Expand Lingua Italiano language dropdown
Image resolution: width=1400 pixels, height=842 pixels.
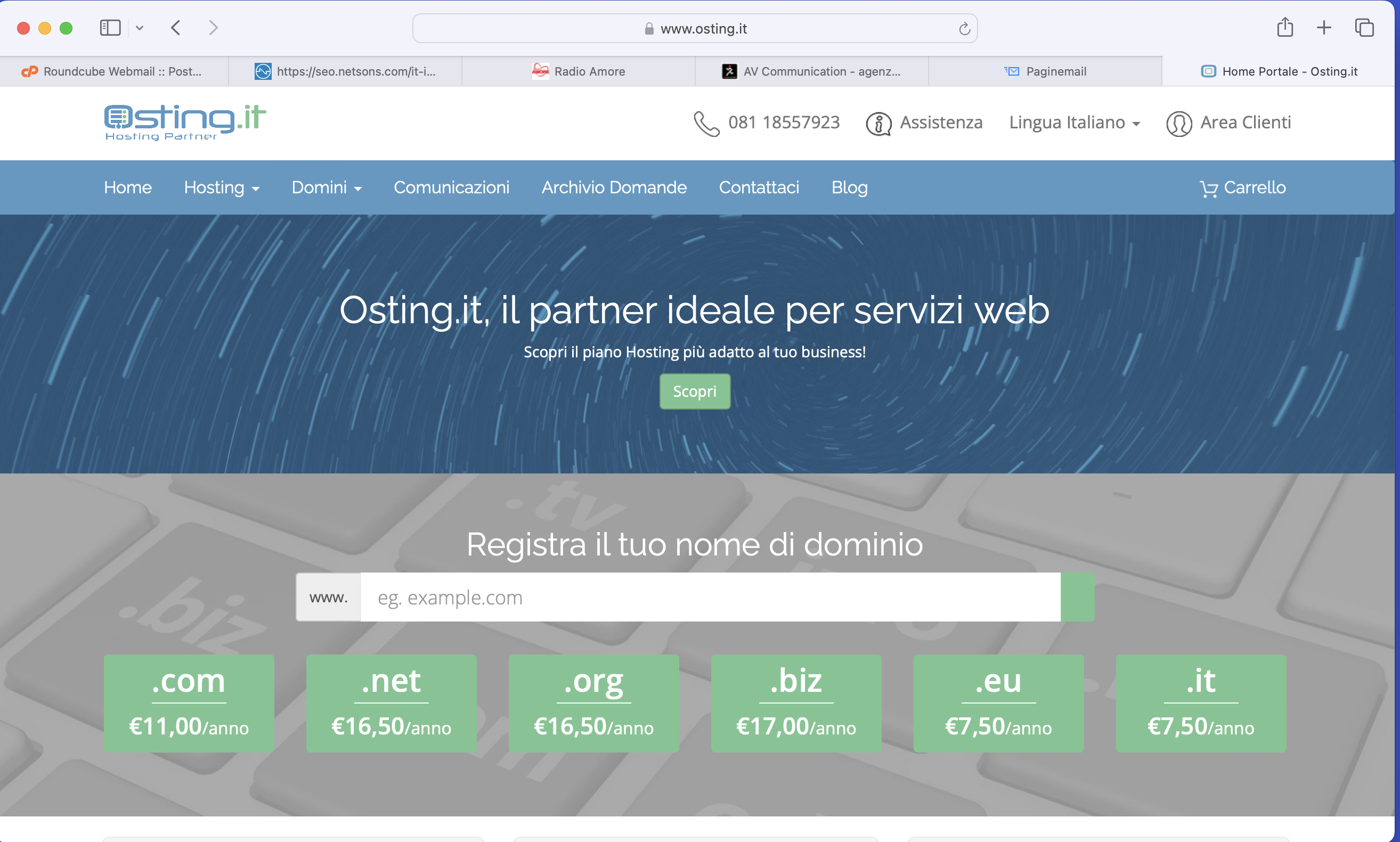(x=1075, y=122)
